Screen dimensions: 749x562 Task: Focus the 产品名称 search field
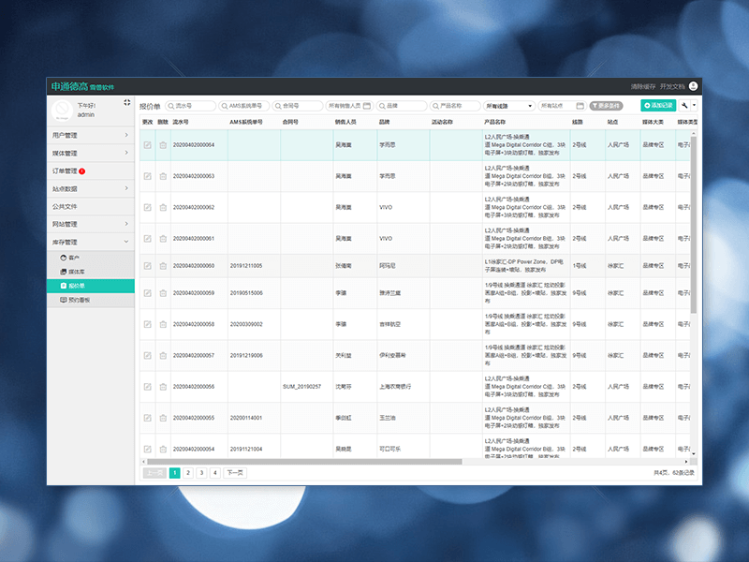point(455,106)
